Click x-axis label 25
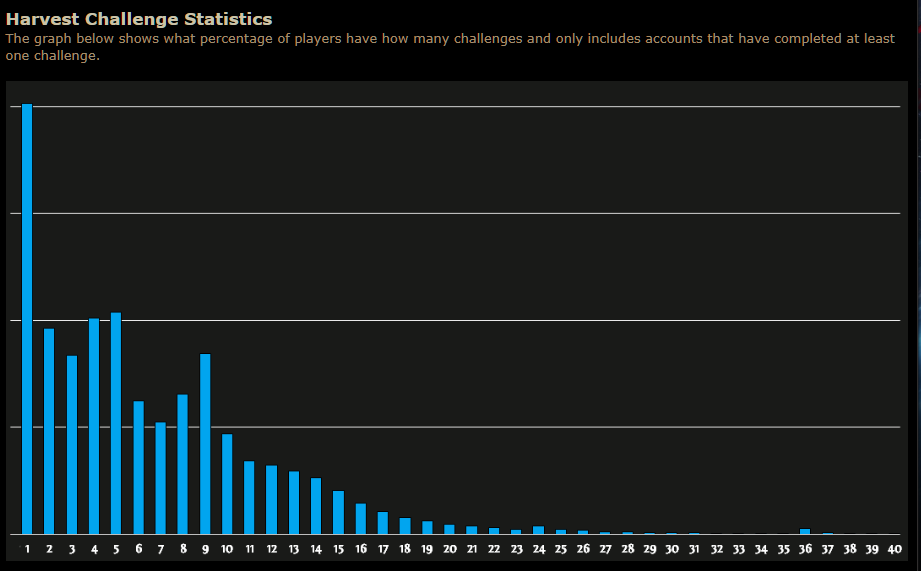 (x=561, y=549)
